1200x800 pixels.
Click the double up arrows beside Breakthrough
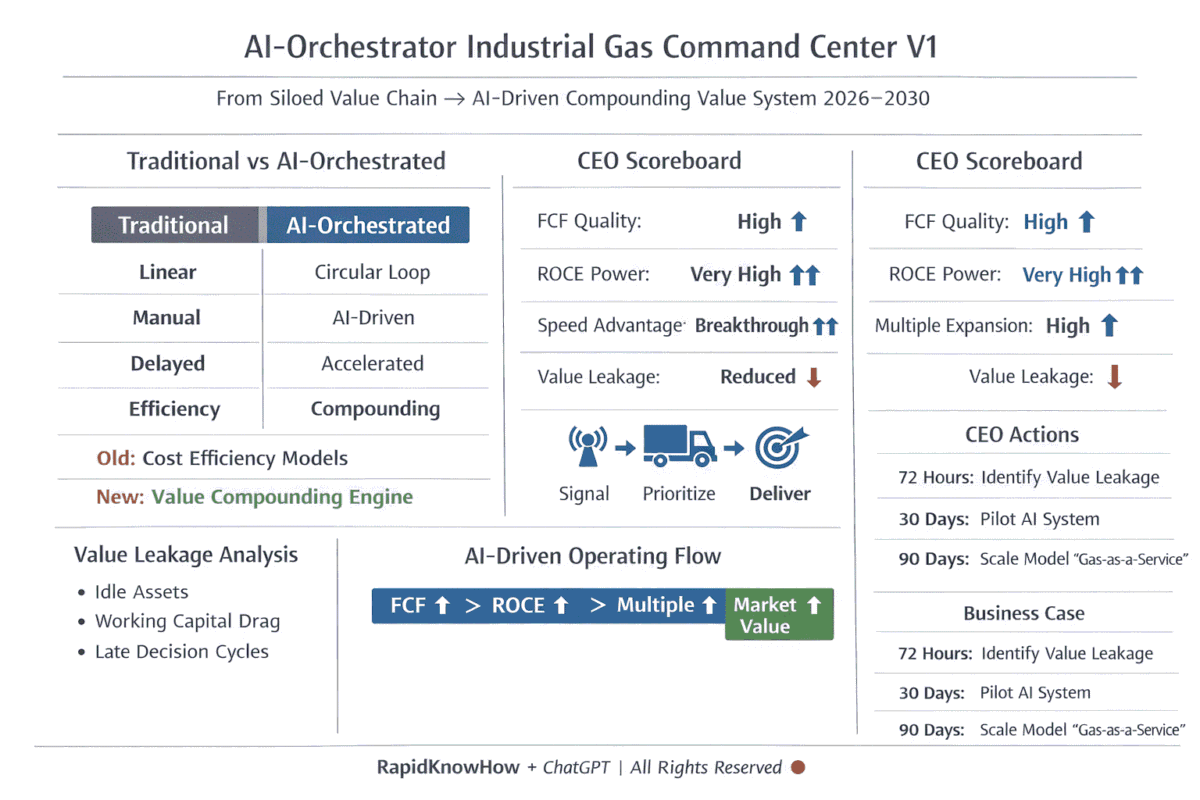825,326
